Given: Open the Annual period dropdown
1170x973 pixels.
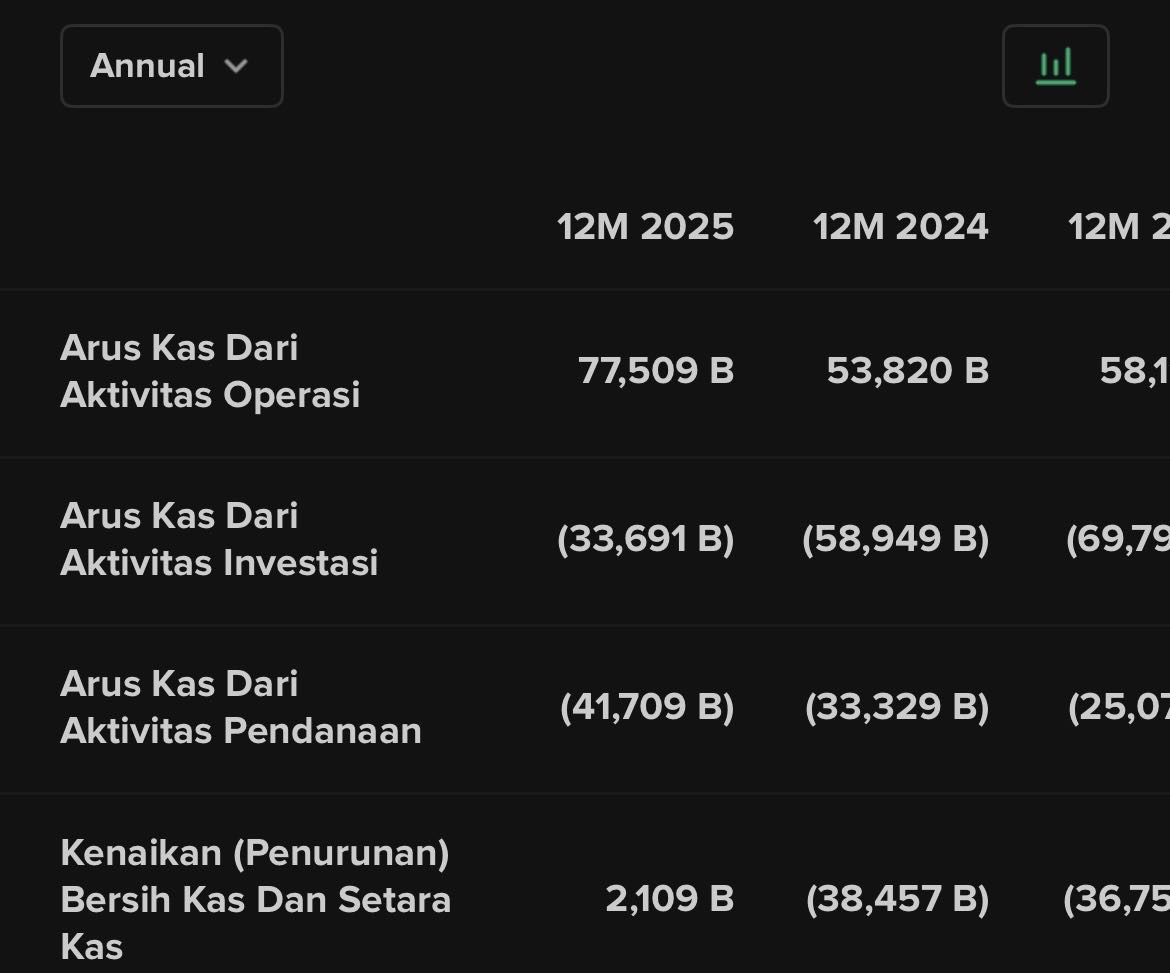Looking at the screenshot, I should (171, 66).
